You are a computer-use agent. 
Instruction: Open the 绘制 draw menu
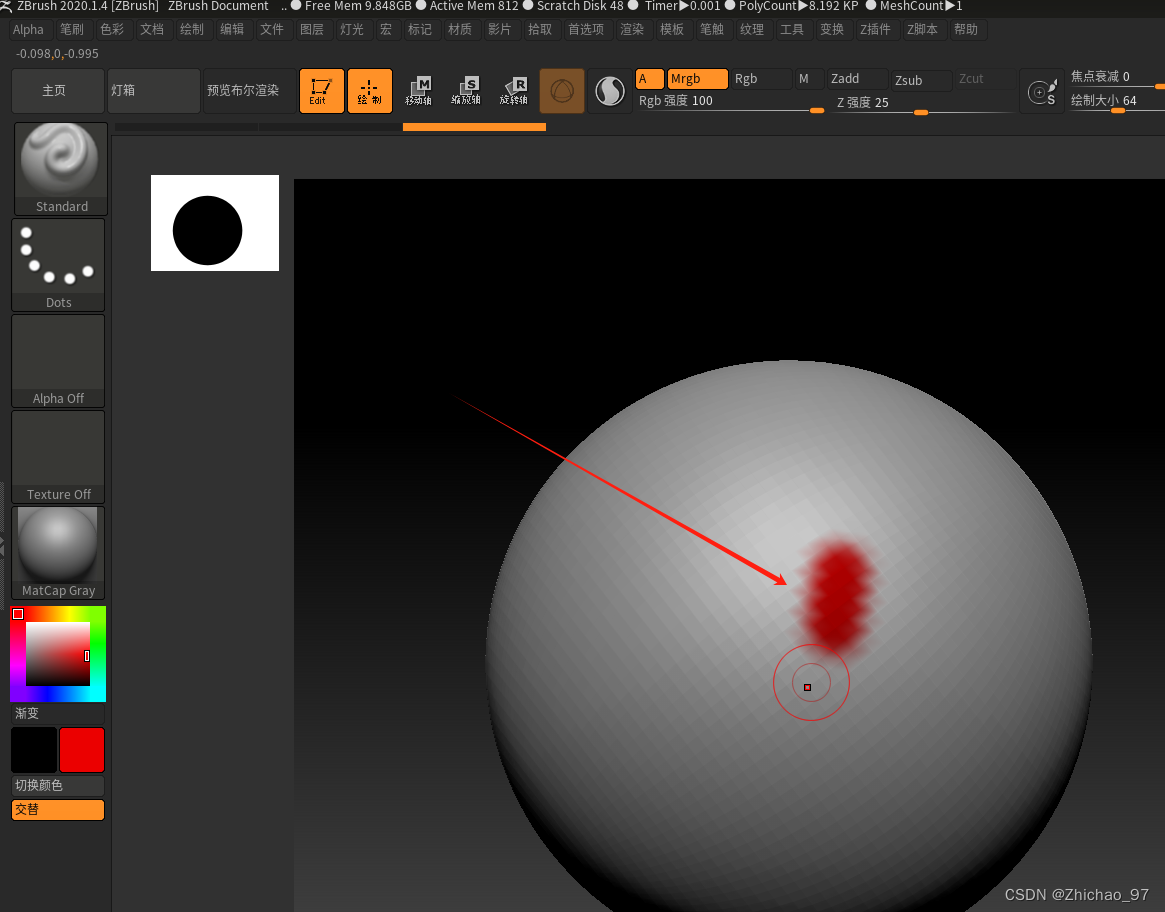tap(192, 30)
